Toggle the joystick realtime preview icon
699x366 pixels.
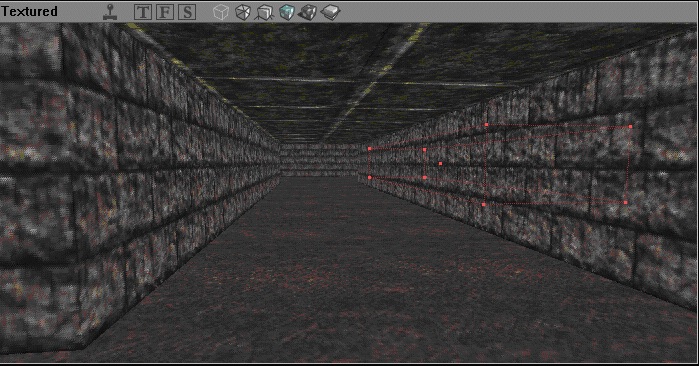(x=110, y=12)
